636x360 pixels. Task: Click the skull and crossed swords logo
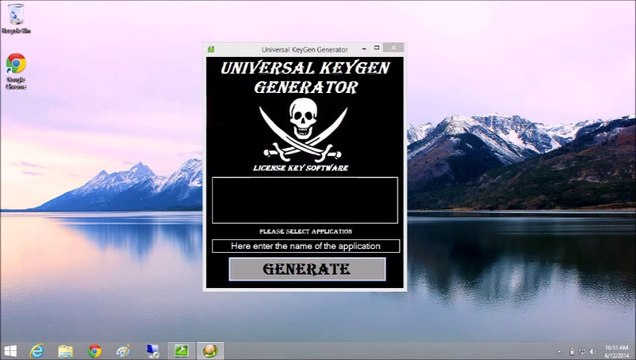(303, 130)
